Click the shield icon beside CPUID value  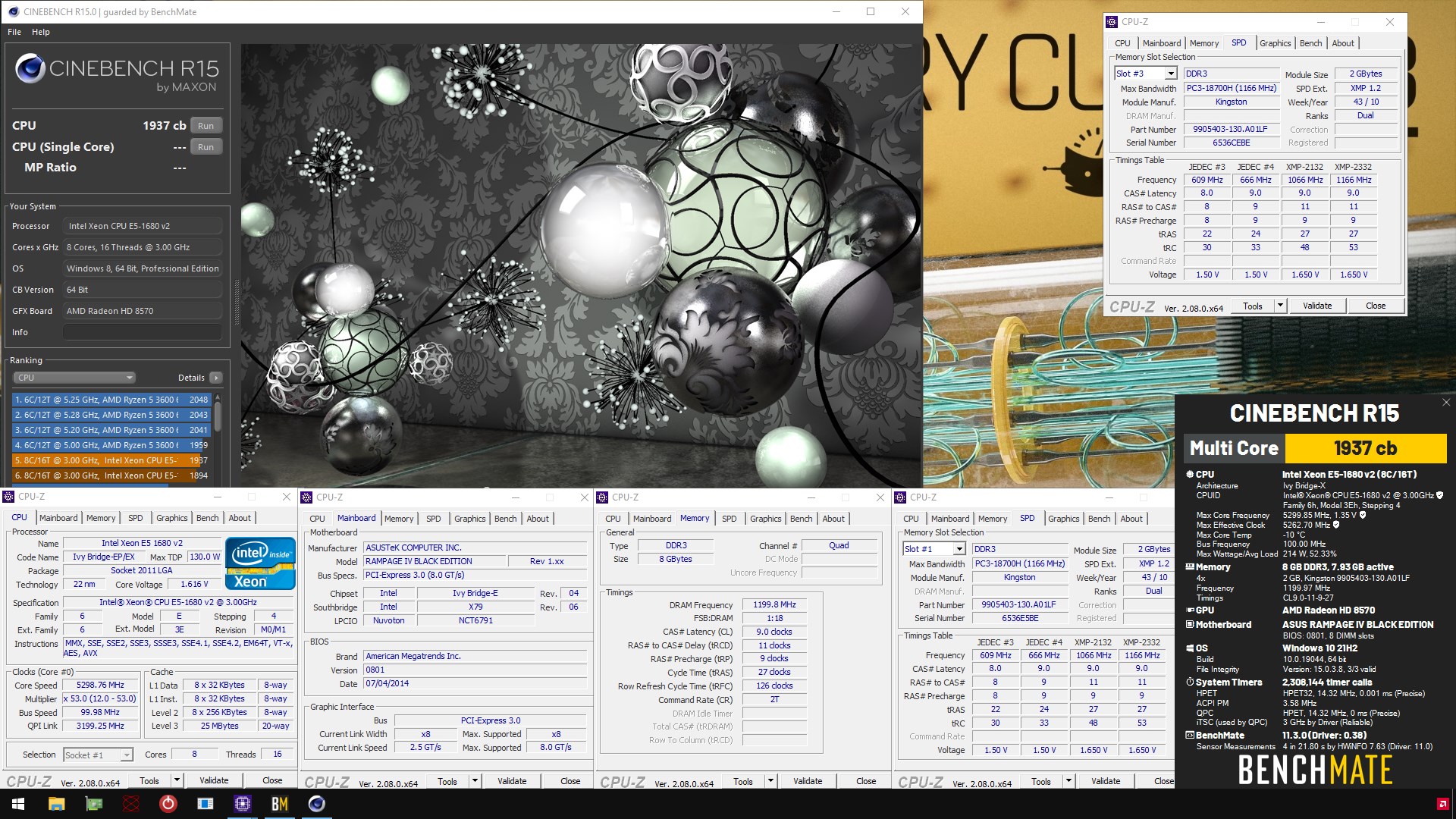[1440, 495]
